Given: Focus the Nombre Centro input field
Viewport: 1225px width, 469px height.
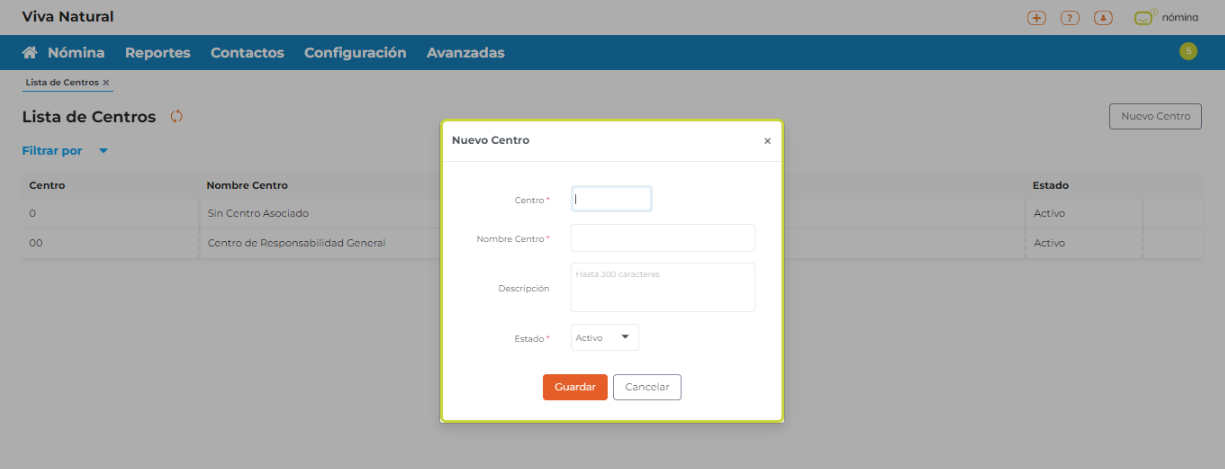Looking at the screenshot, I should click(662, 238).
